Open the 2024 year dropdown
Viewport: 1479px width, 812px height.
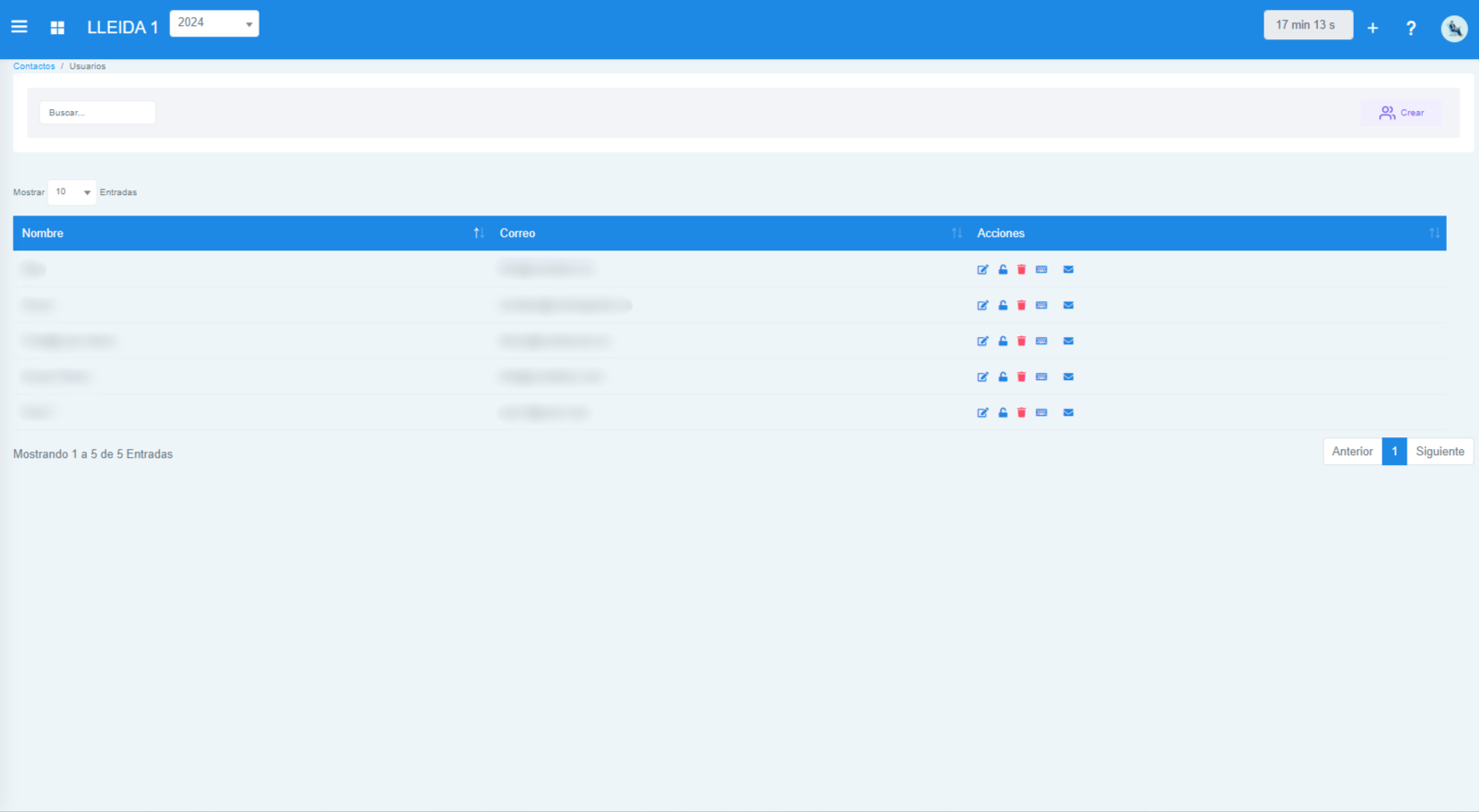tap(214, 23)
